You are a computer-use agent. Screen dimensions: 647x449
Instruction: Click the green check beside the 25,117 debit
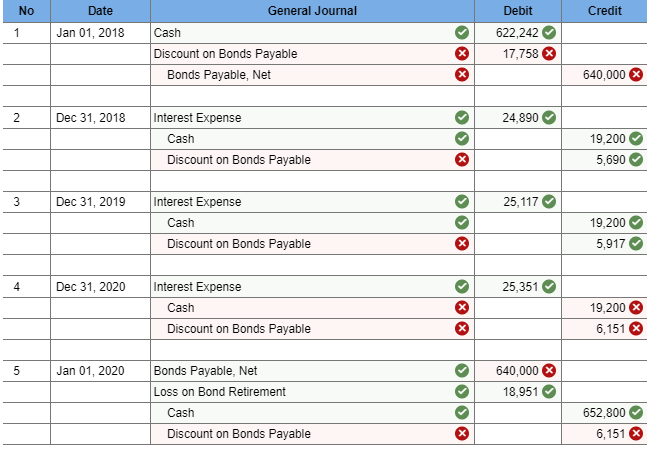pos(549,202)
